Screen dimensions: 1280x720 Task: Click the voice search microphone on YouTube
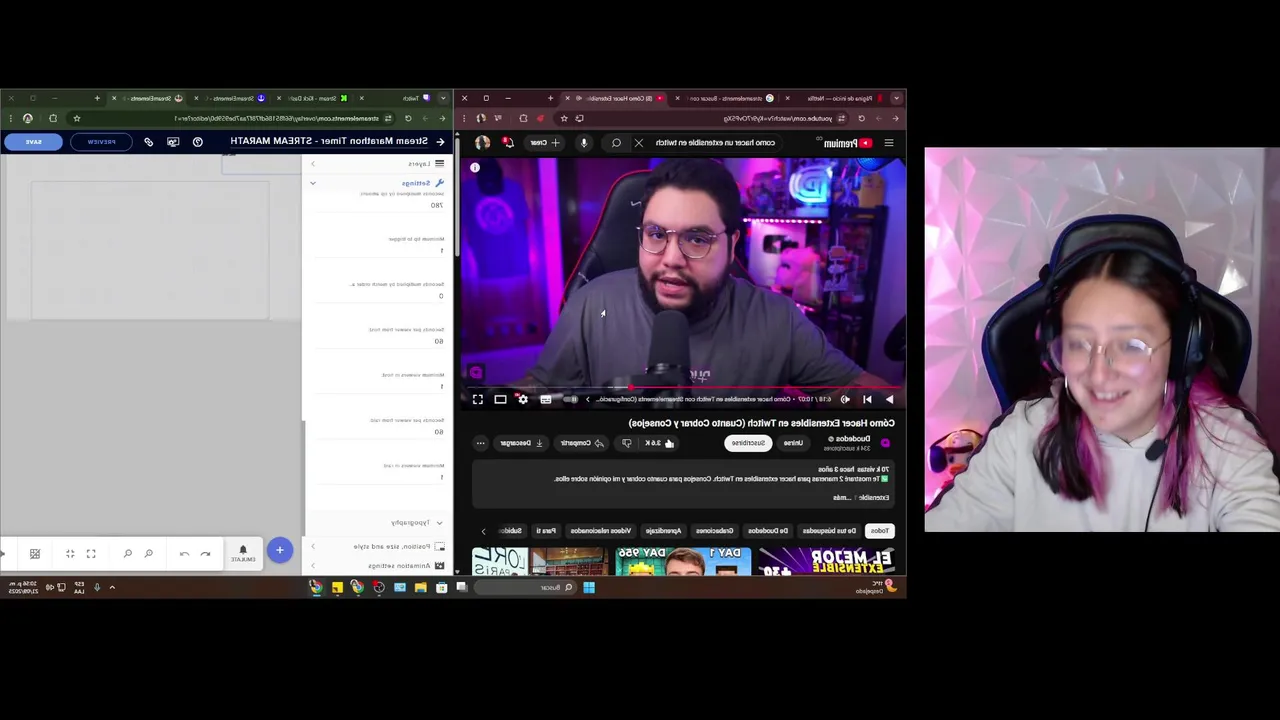click(584, 143)
